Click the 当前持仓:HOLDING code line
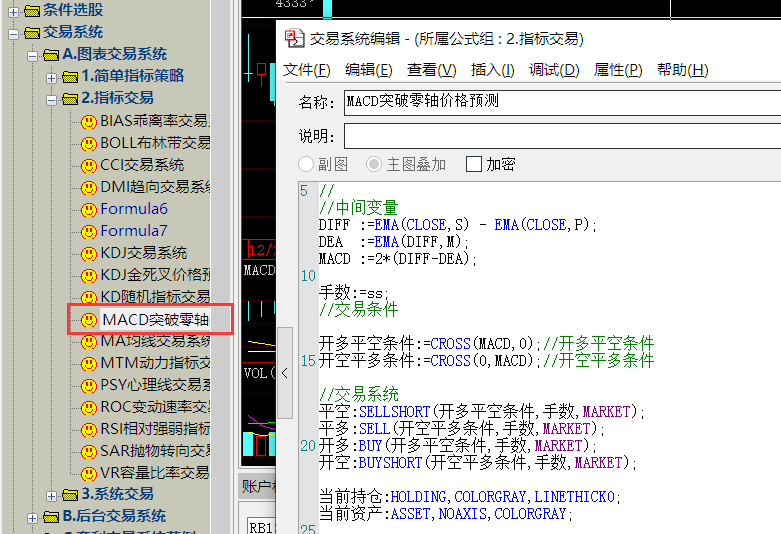Viewport: 781px width, 534px height. pos(469,497)
